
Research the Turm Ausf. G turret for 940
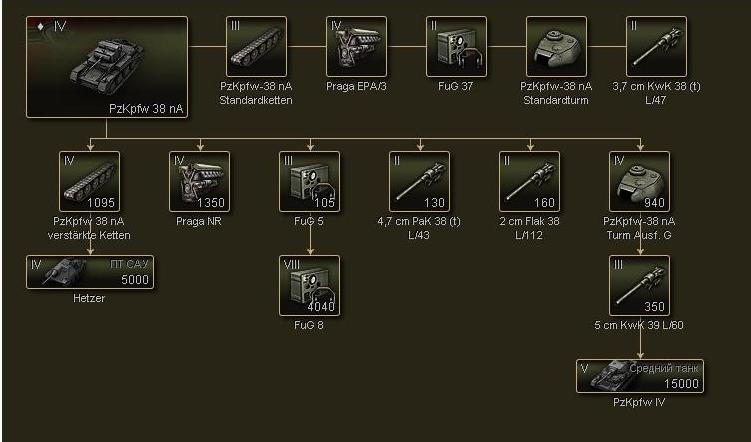click(x=639, y=181)
